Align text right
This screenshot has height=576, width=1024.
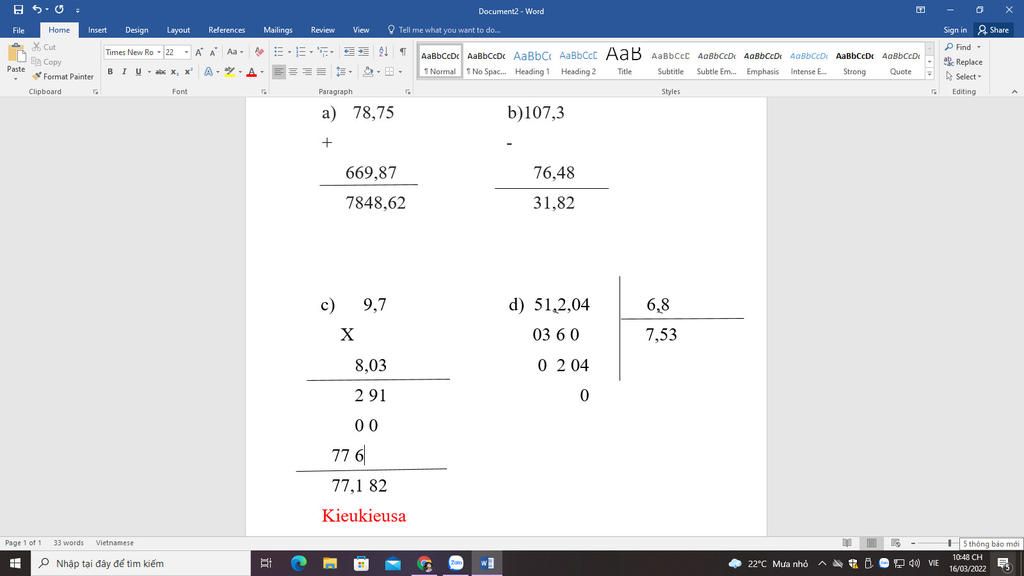[x=307, y=72]
